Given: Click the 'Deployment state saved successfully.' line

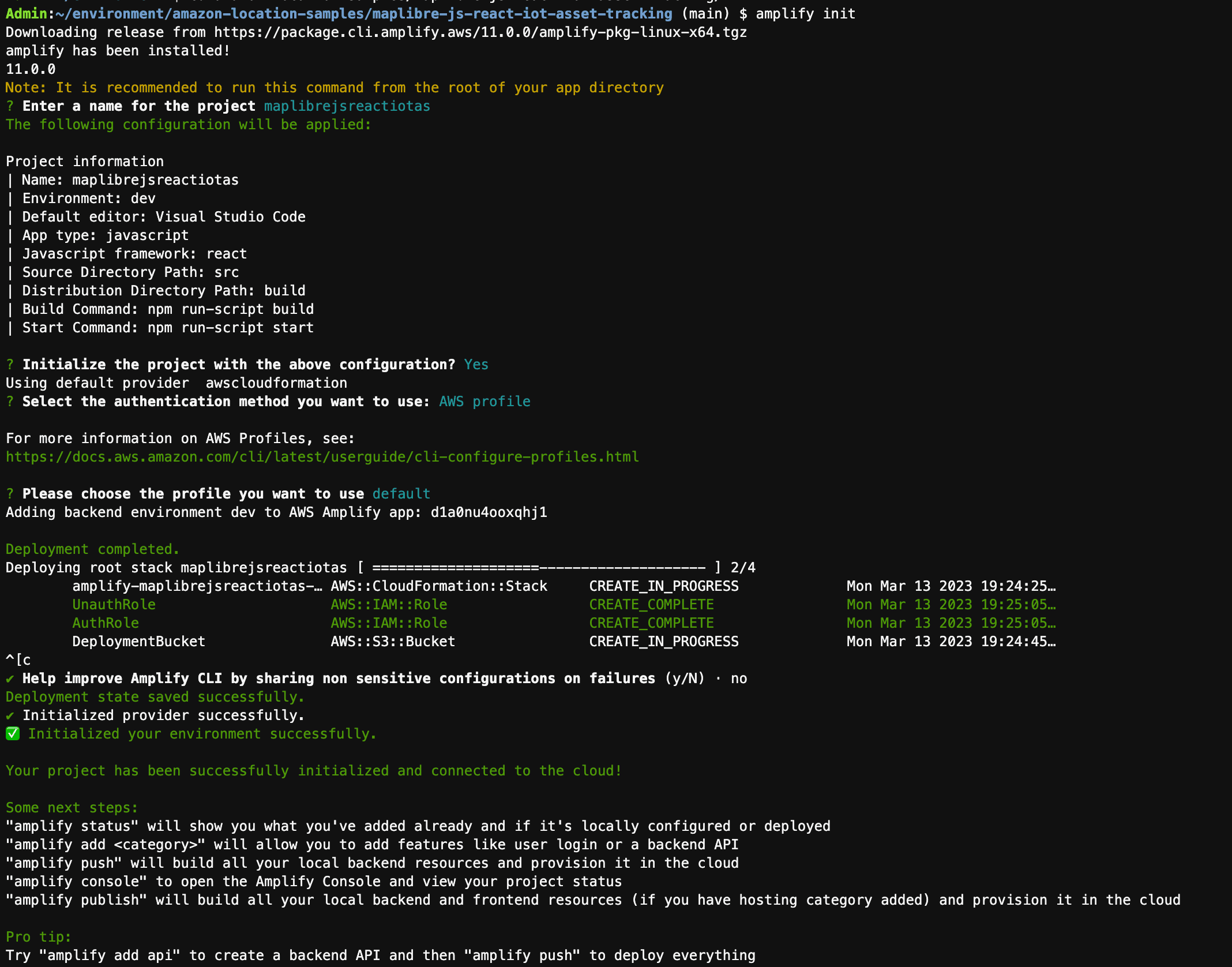Looking at the screenshot, I should click(155, 697).
